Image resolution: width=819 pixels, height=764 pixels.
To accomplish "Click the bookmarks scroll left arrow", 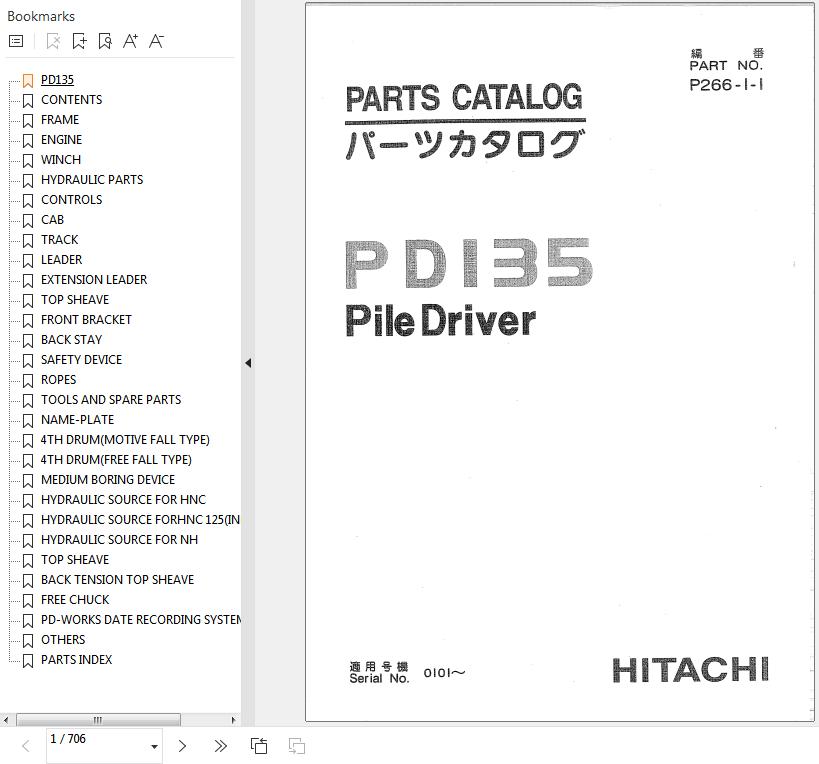I will coord(6,720).
